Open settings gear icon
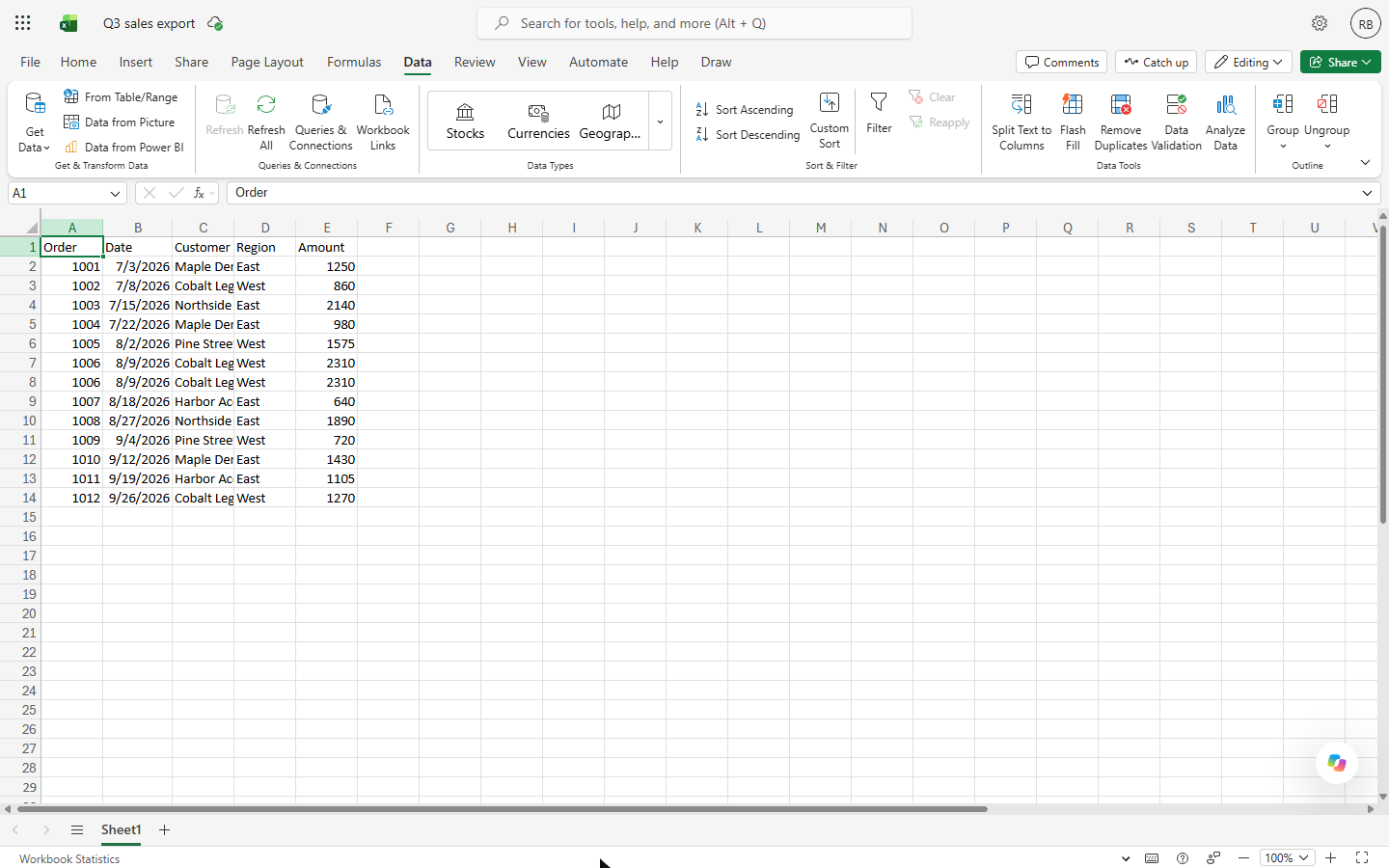1389x868 pixels. pyautogui.click(x=1320, y=23)
